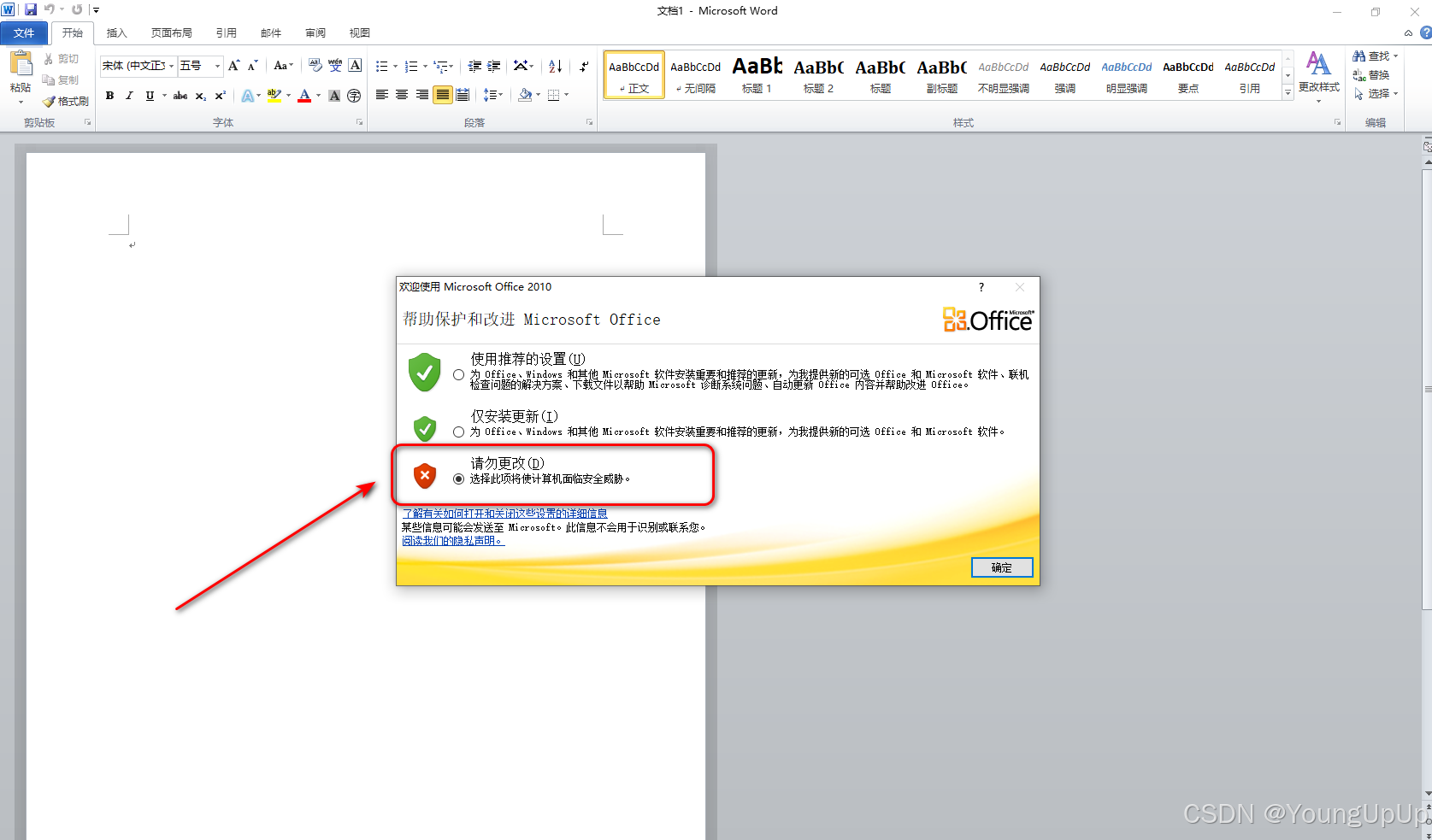Switch to the 视图 ribbon tab
1432x840 pixels.
360,32
